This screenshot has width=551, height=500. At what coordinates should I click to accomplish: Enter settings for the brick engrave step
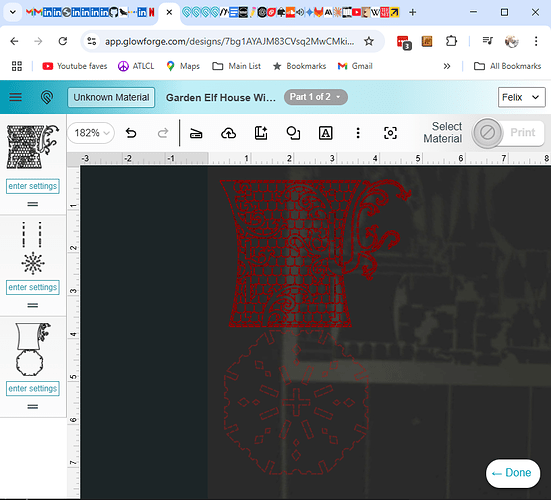33,186
